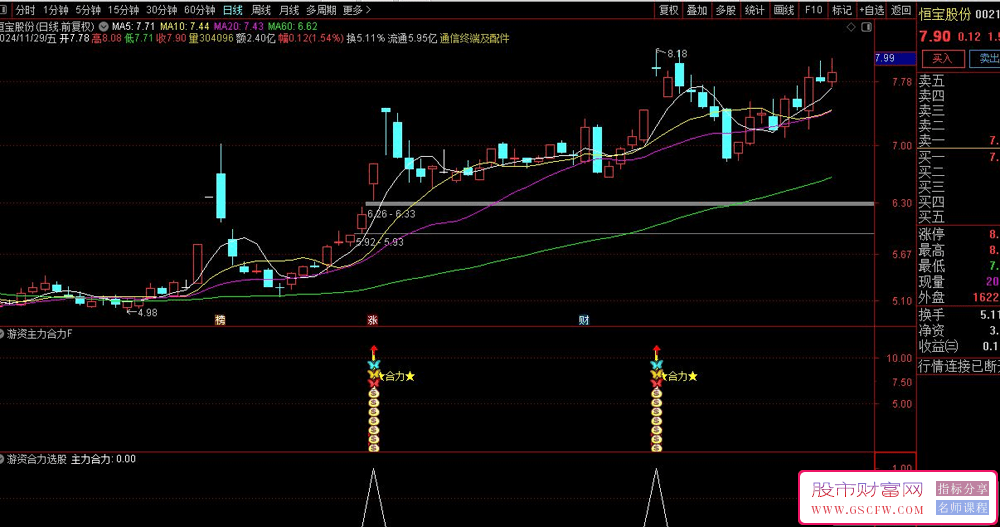Viewport: 1000px width, 527px height.
Task: Switch to 月线 monthly chart
Action: coord(289,10)
